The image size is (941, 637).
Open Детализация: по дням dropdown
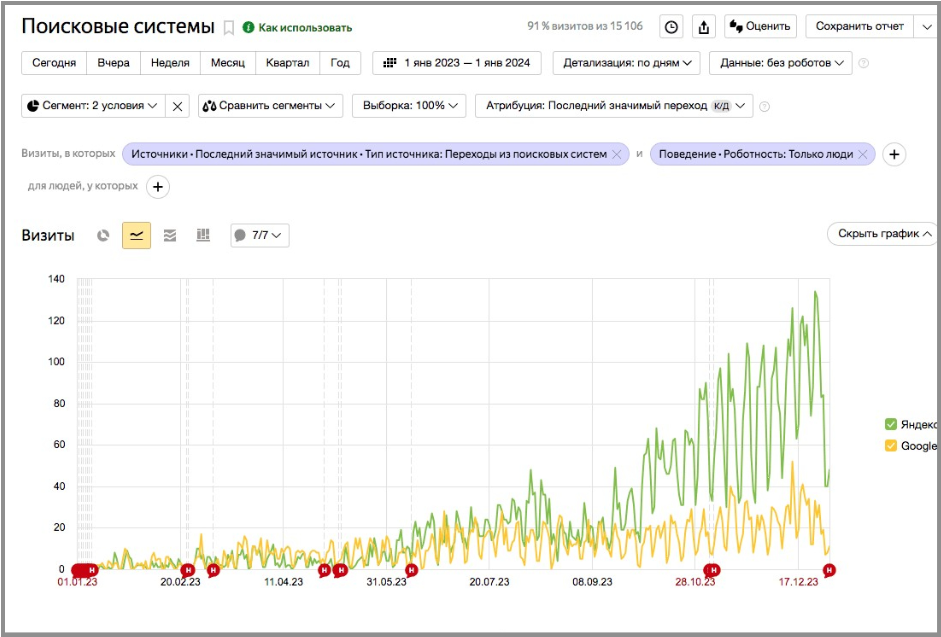click(627, 63)
